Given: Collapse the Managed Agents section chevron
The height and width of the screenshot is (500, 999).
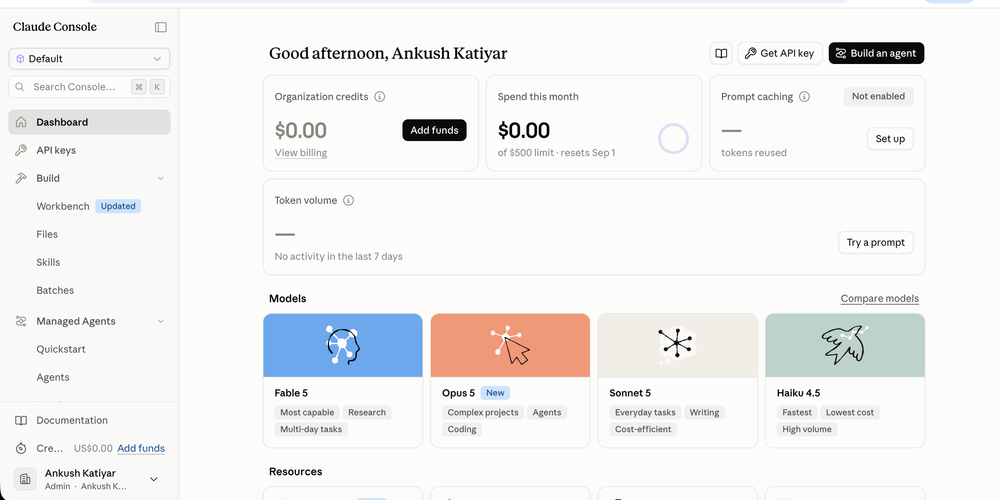Looking at the screenshot, I should 161,321.
